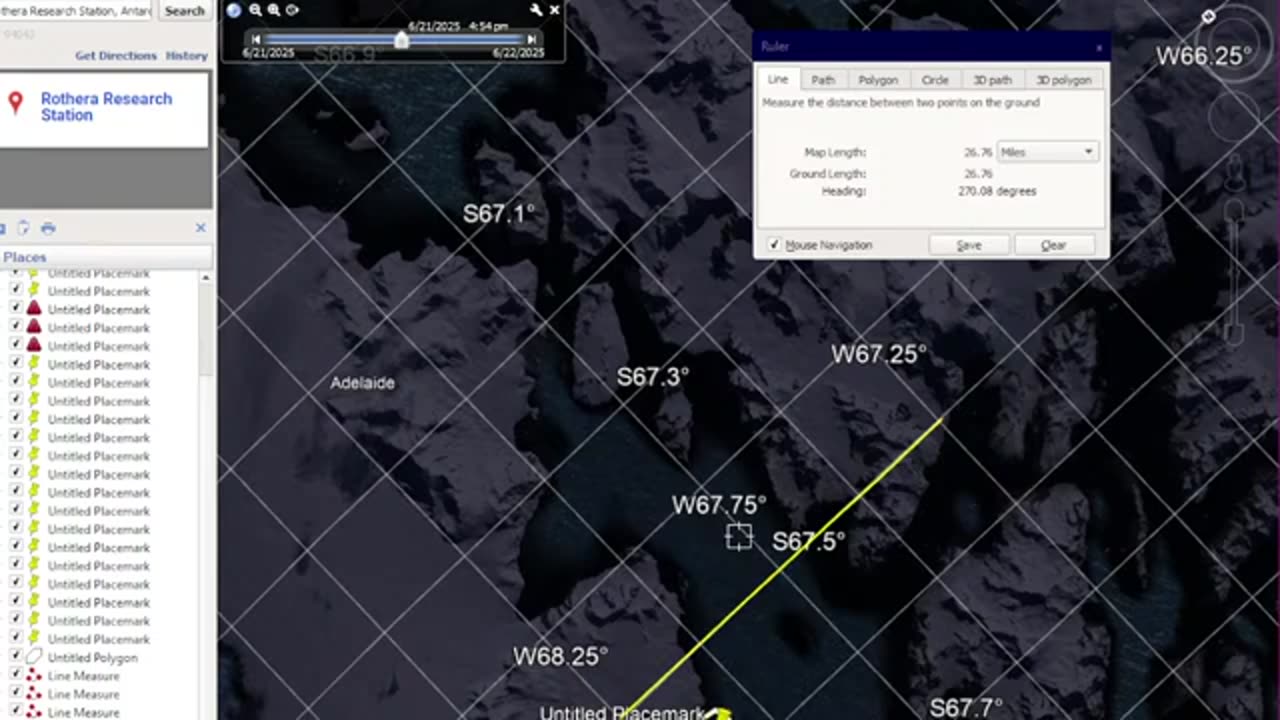Jump to end of time slider
1280x720 pixels.
532,39
